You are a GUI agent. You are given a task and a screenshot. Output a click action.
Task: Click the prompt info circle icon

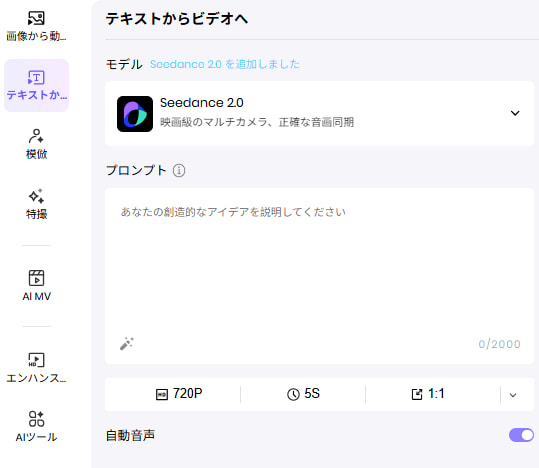click(179, 170)
